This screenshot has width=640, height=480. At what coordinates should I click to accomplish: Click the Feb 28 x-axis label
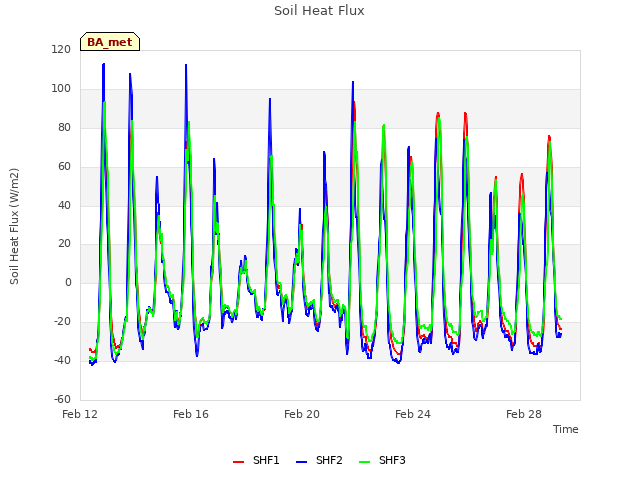coord(524,414)
